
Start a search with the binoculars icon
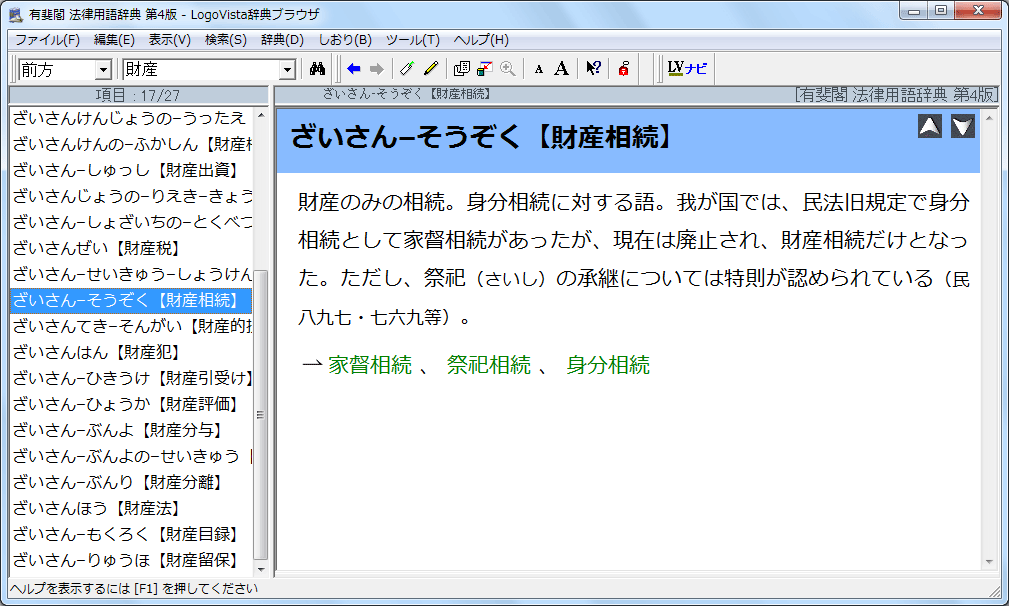point(316,69)
